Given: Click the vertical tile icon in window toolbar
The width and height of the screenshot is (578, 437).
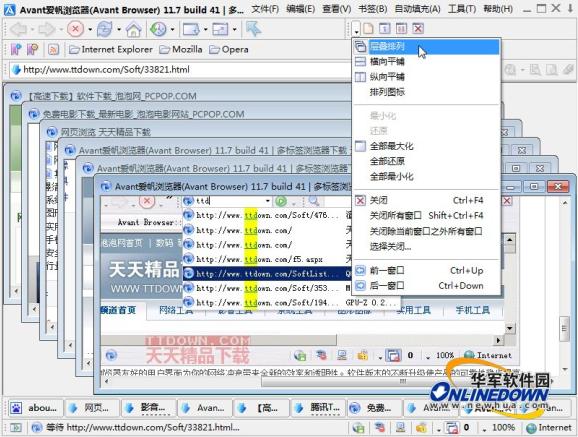Looking at the screenshot, I should [x=401, y=28].
